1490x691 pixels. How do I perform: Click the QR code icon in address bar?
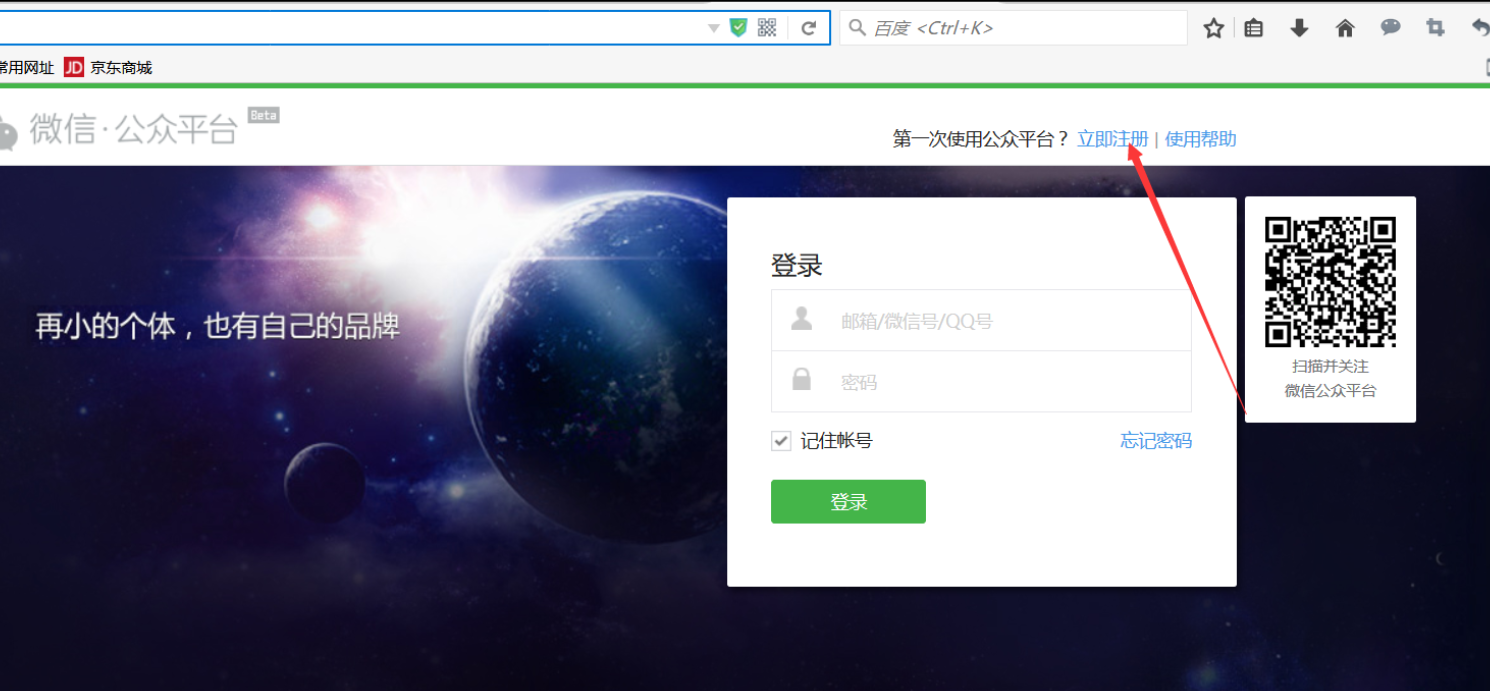(767, 28)
